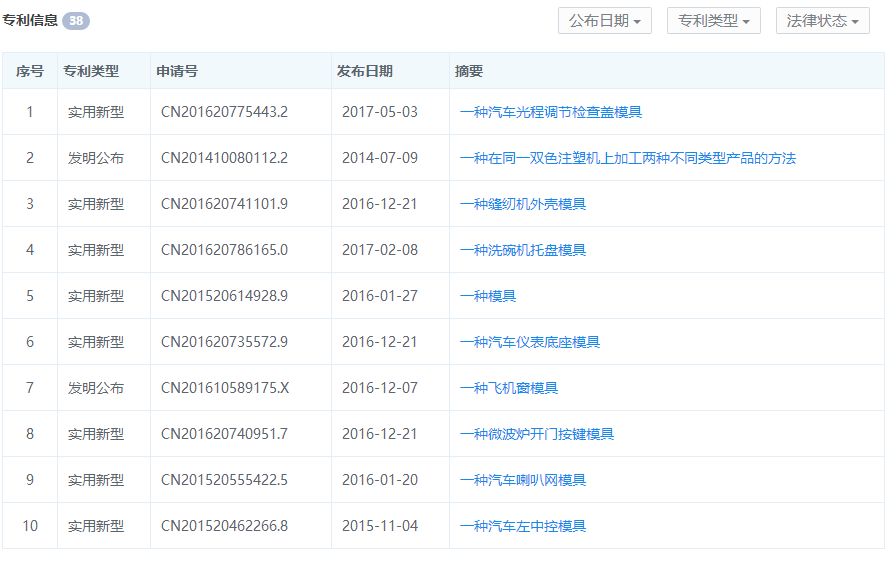Click patent link 一种缝纫机外壳模具
The width and height of the screenshot is (895, 561).
pos(522,204)
